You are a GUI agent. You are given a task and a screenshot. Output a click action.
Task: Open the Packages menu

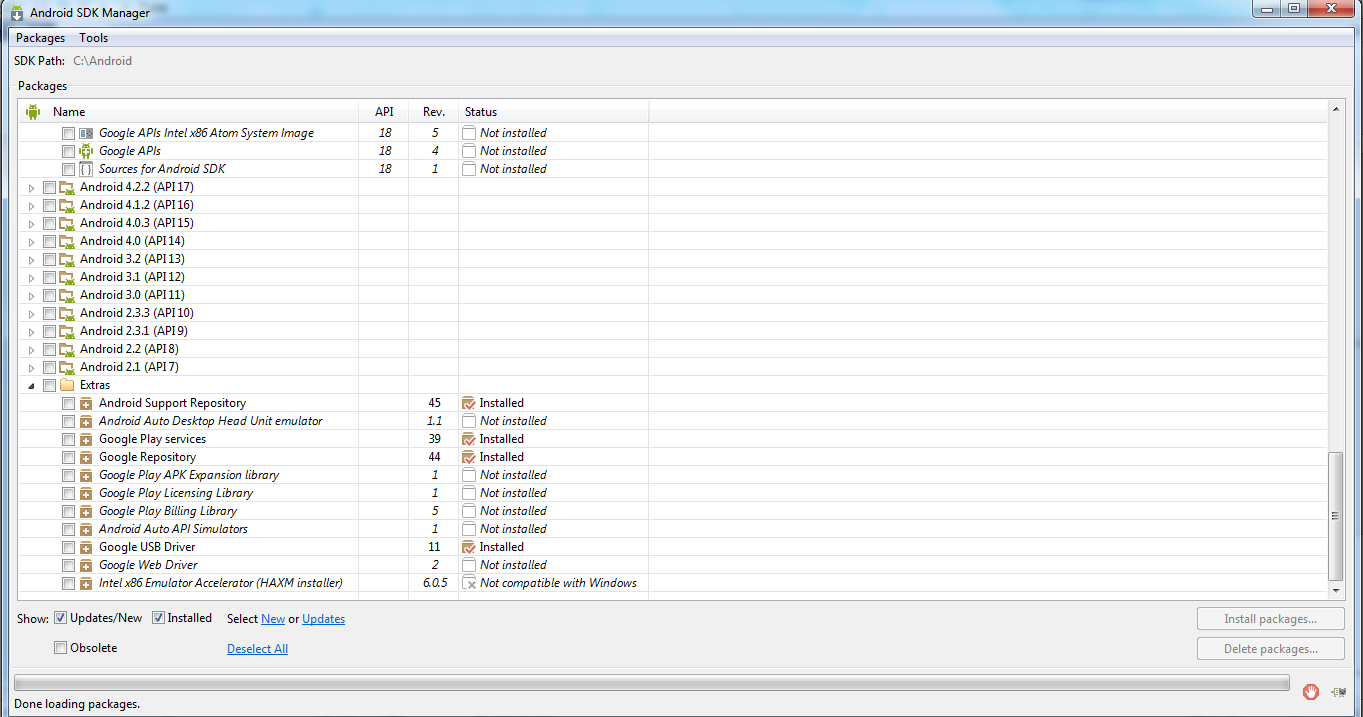41,38
